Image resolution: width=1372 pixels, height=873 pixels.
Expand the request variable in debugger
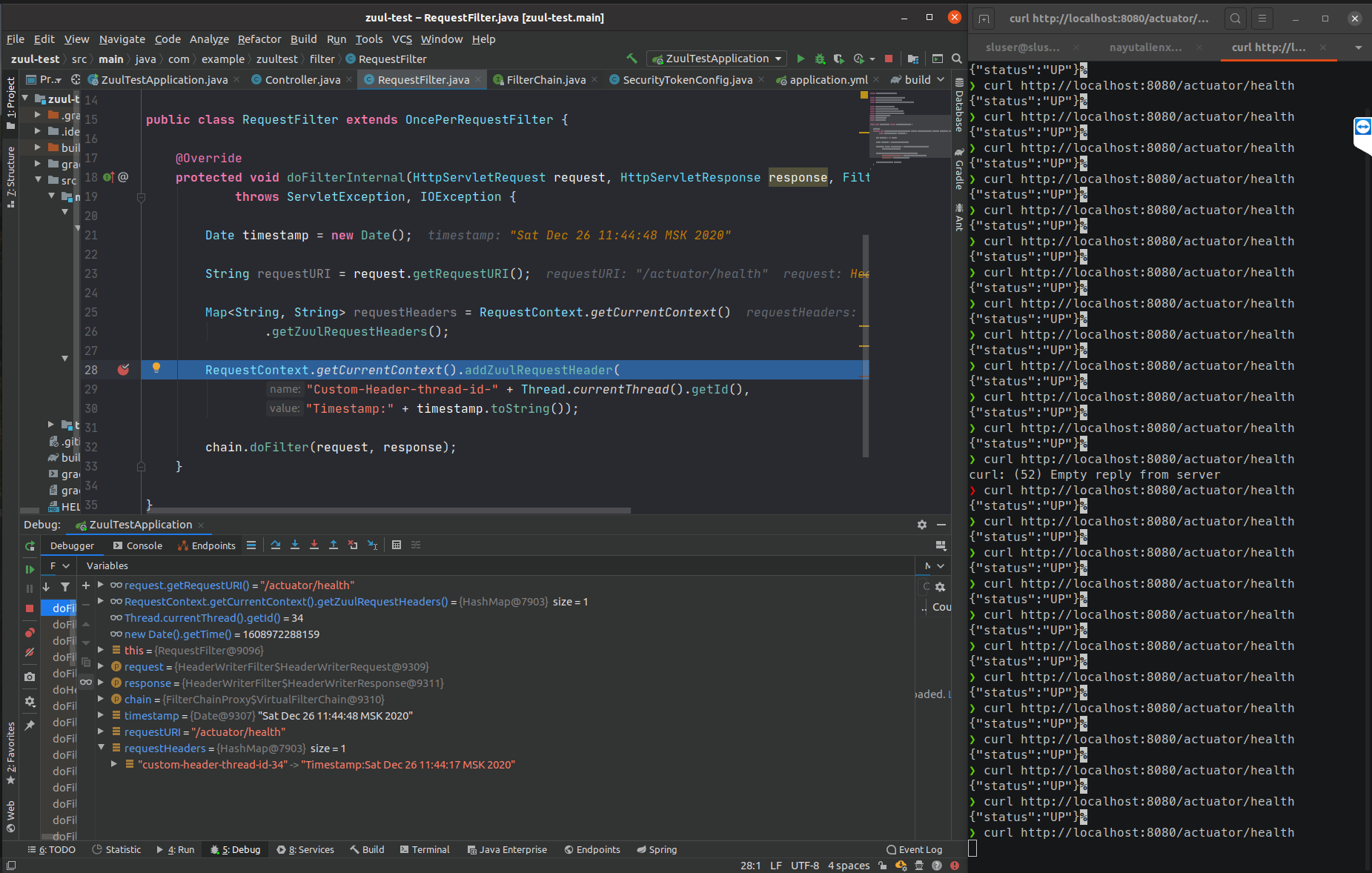[x=100, y=666]
